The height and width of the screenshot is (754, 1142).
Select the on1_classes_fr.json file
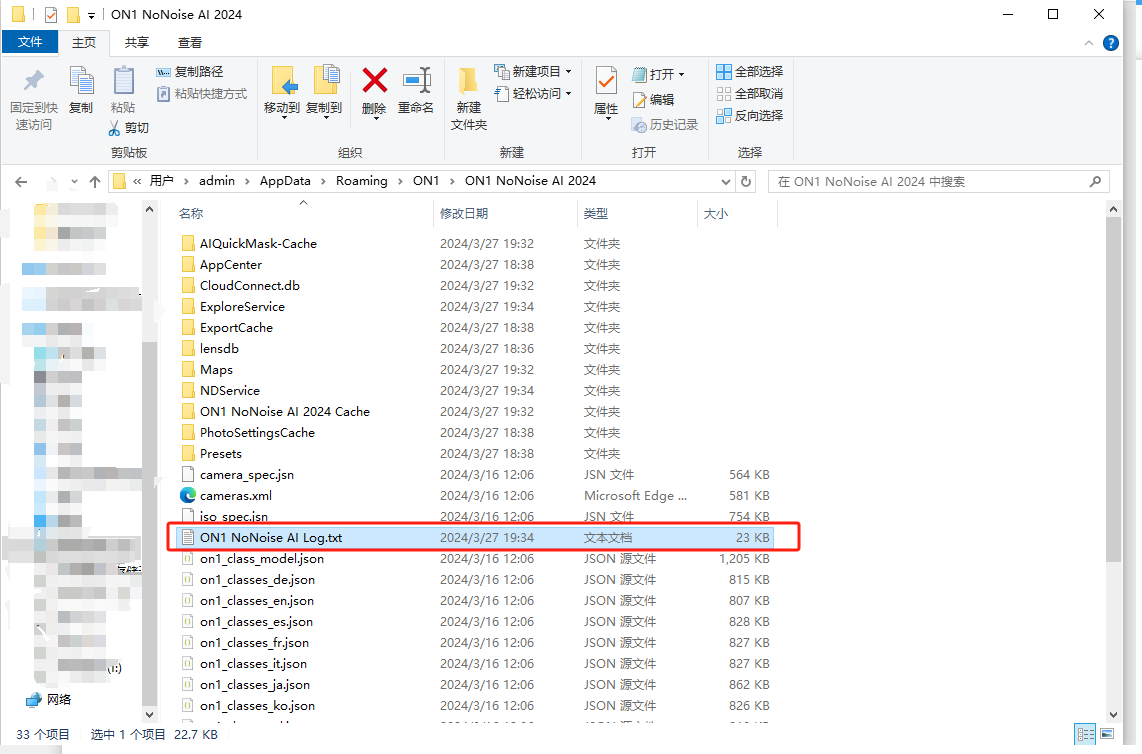click(254, 643)
